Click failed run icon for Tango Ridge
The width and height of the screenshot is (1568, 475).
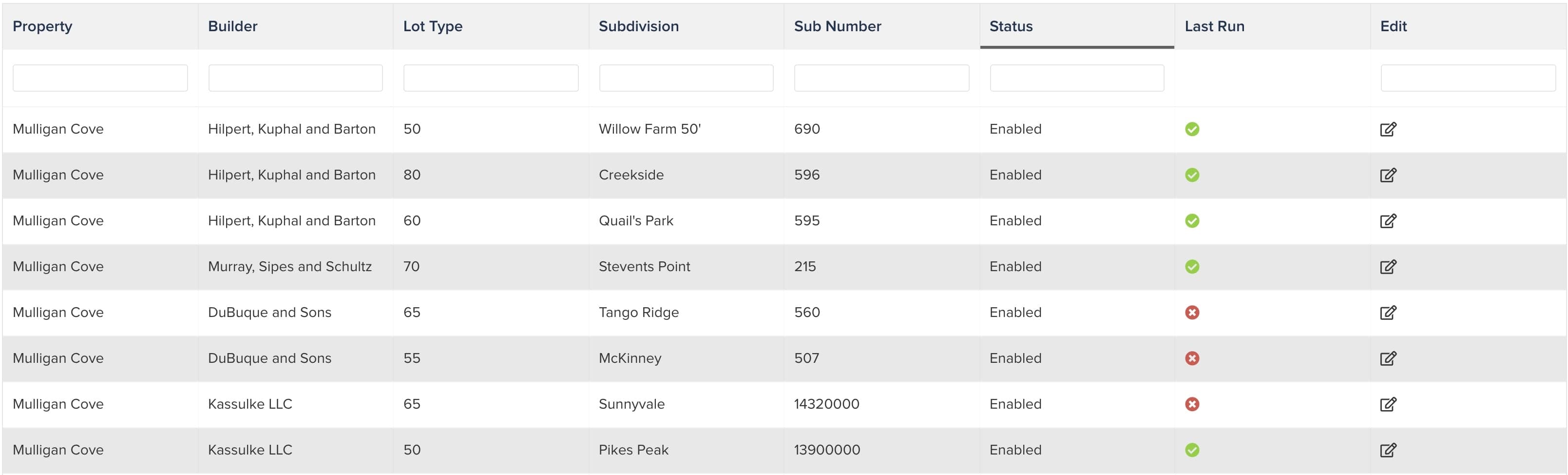pos(1192,313)
